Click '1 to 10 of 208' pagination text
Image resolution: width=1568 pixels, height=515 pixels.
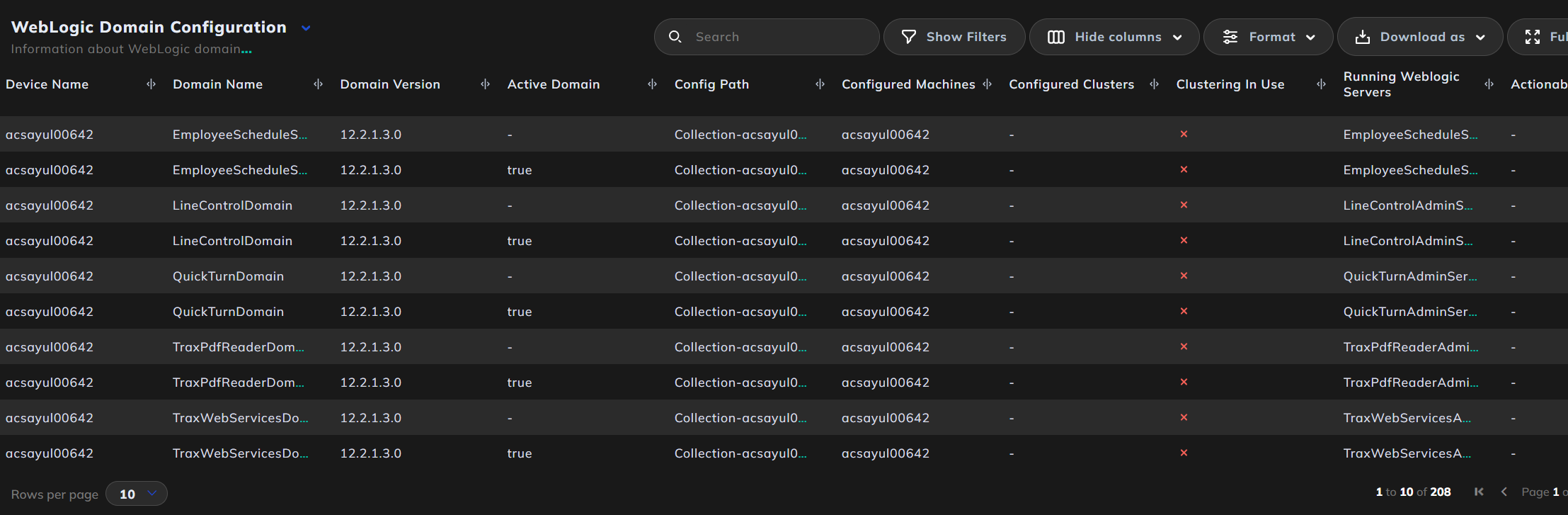pos(1413,492)
